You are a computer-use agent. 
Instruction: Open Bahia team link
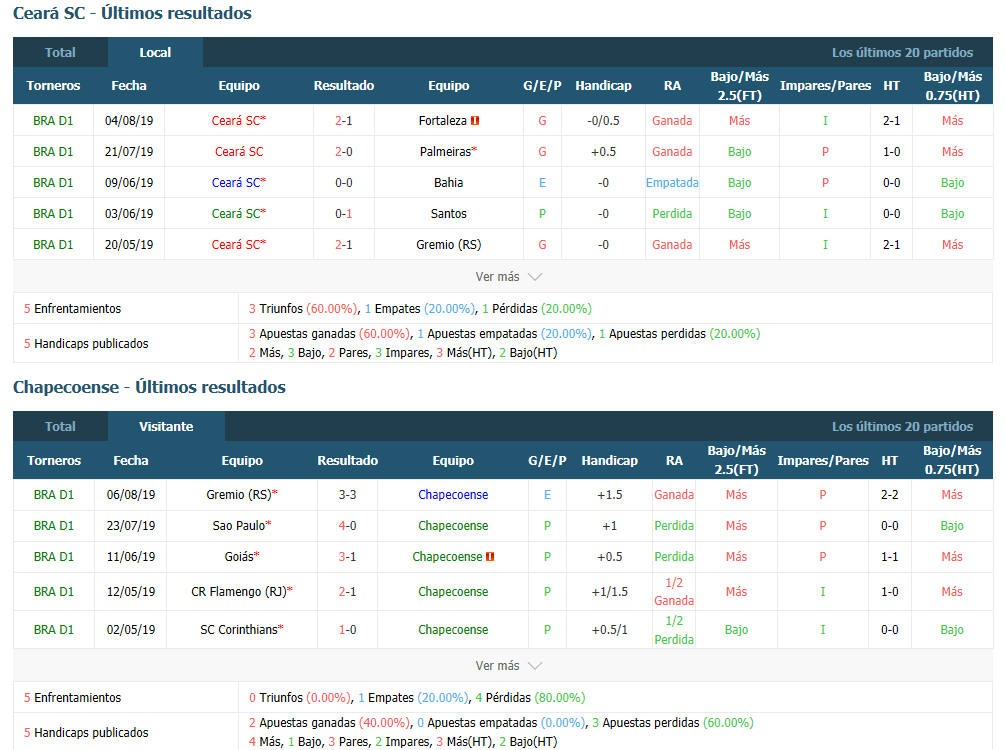(x=448, y=183)
